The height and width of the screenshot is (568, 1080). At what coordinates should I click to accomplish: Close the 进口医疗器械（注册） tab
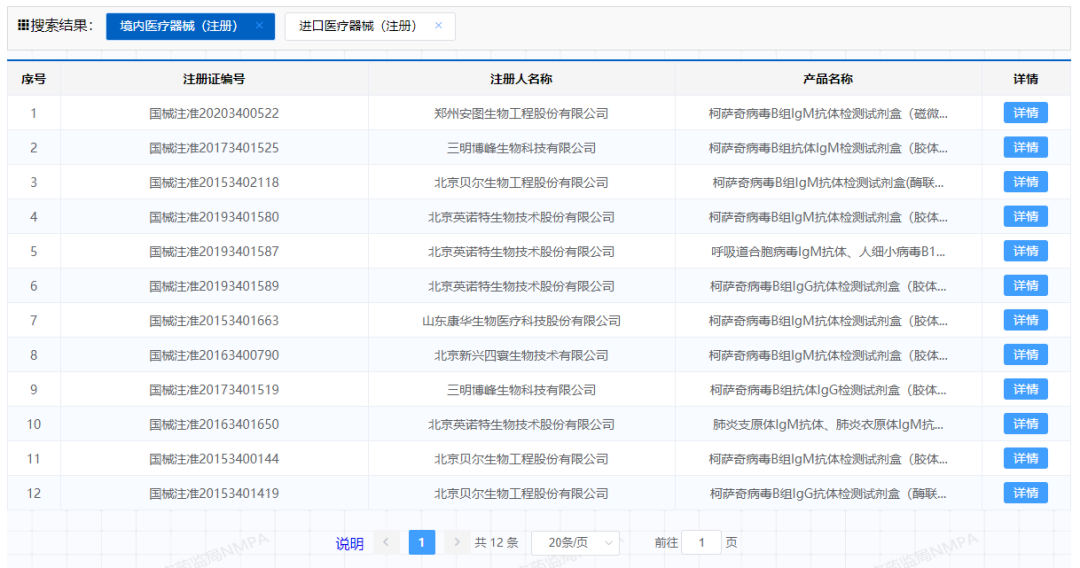438,26
